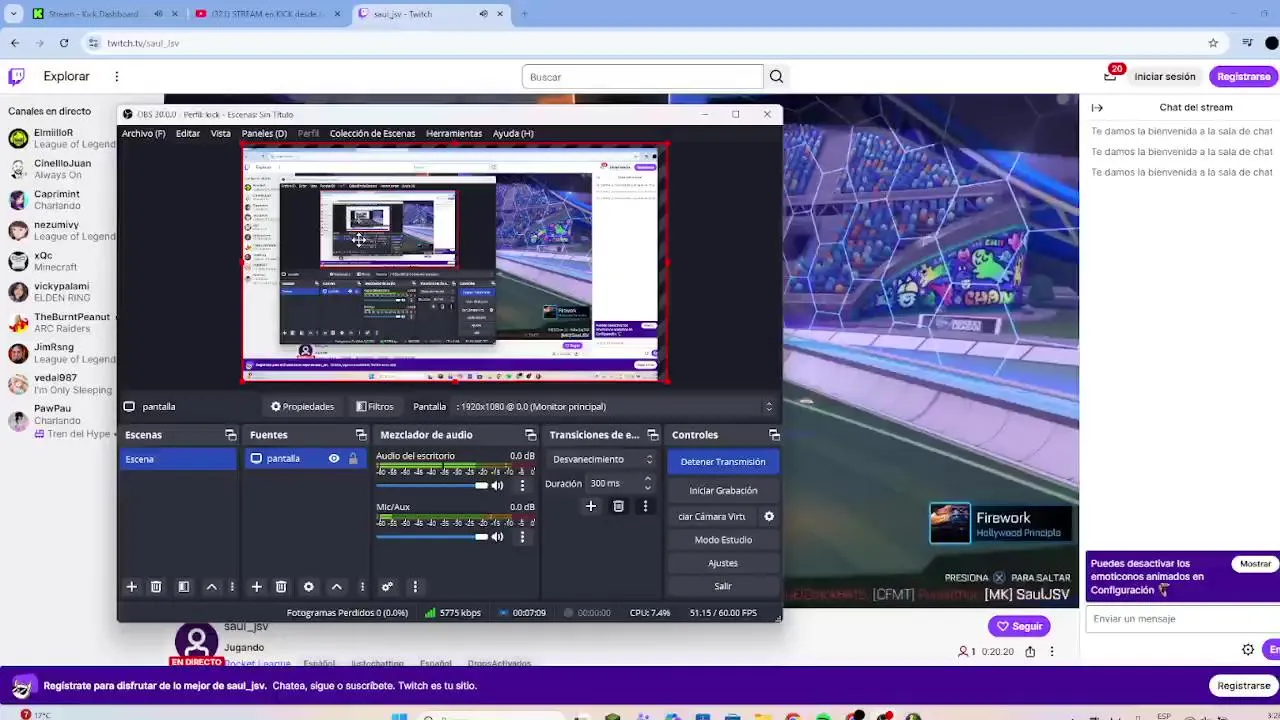Select Escena in scenes list
Image resolution: width=1280 pixels, height=720 pixels.
tap(179, 459)
